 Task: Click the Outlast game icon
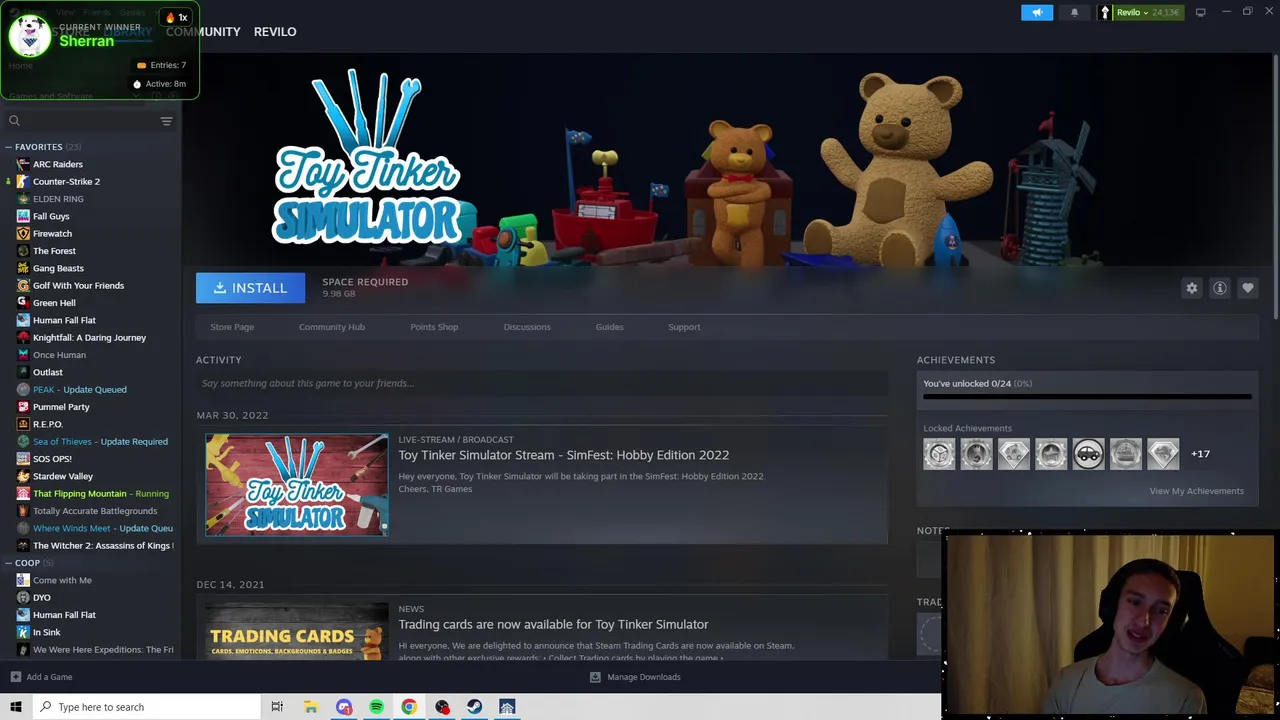[23, 372]
